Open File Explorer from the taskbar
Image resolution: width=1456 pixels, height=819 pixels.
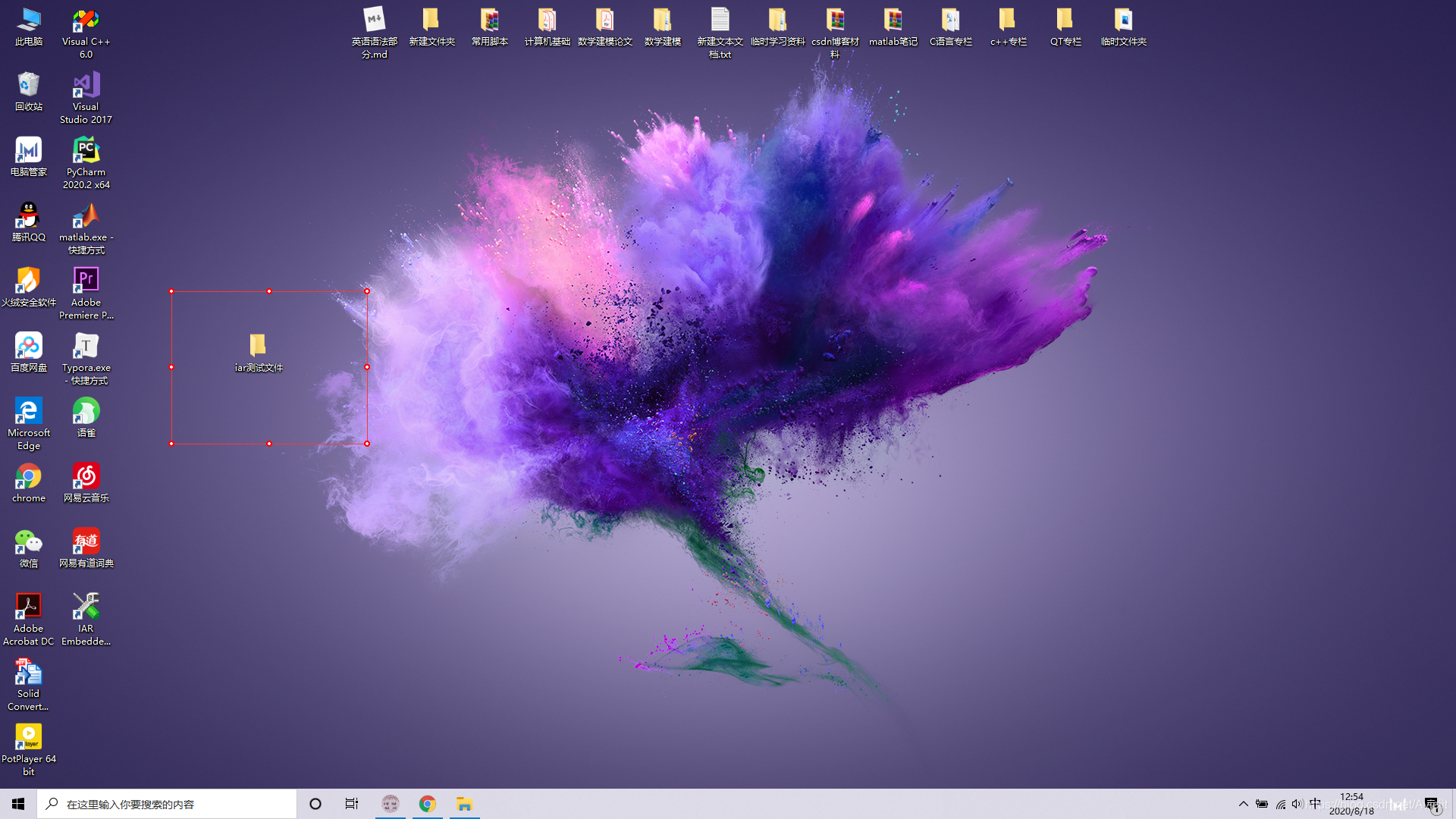tap(465, 804)
